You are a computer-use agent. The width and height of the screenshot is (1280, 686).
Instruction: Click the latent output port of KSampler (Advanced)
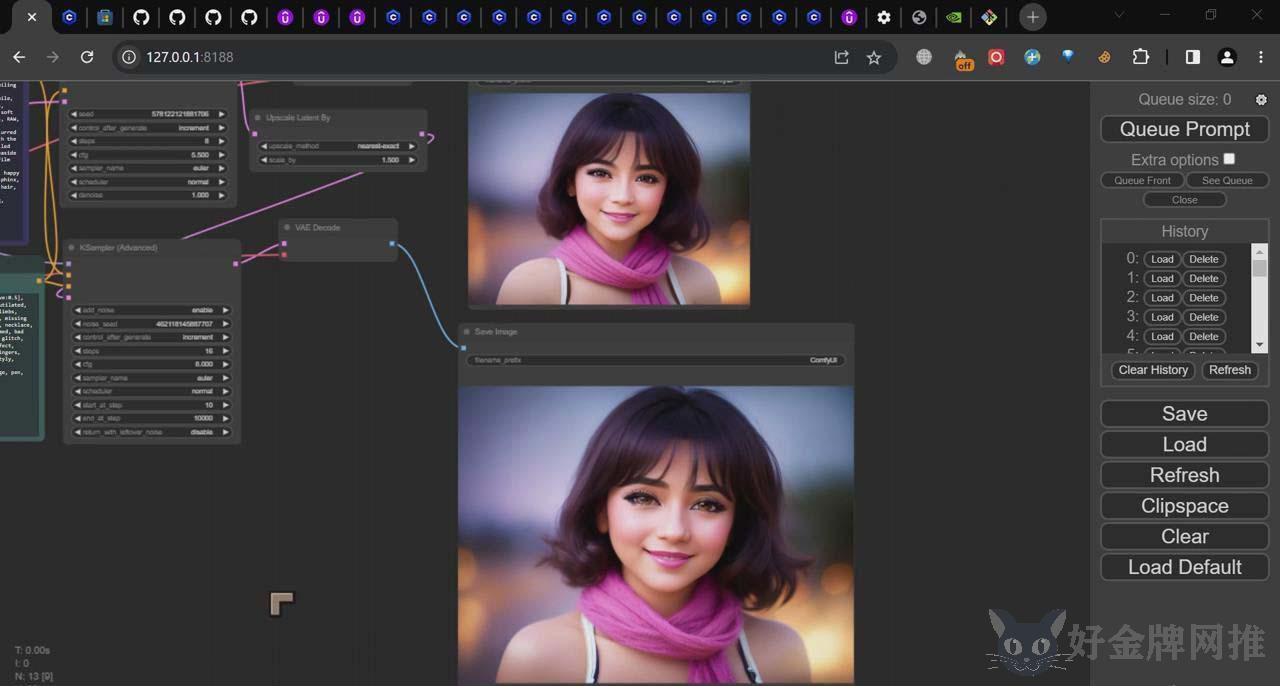tap(236, 263)
